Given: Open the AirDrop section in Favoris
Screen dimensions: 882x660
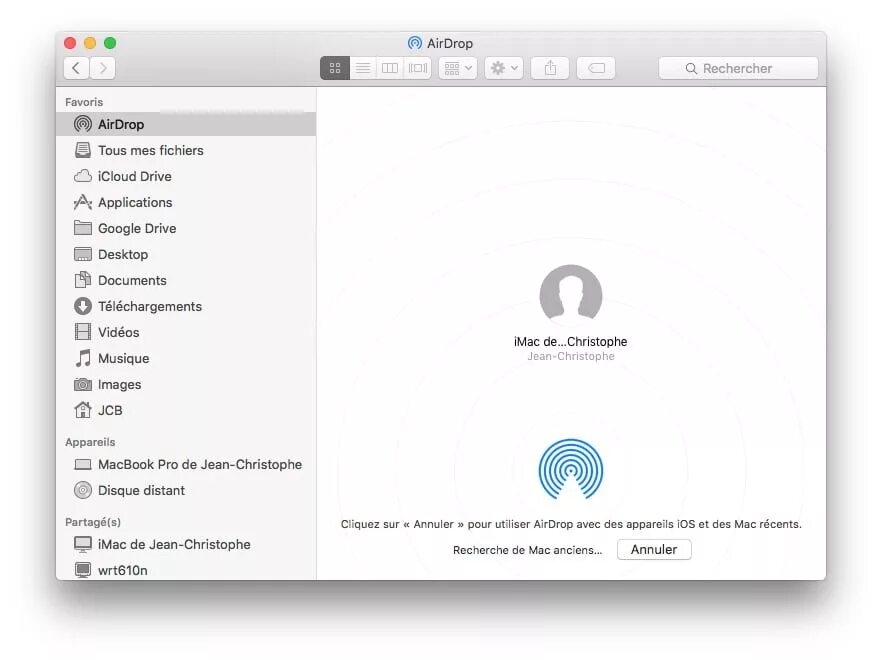Looking at the screenshot, I should pos(119,124).
